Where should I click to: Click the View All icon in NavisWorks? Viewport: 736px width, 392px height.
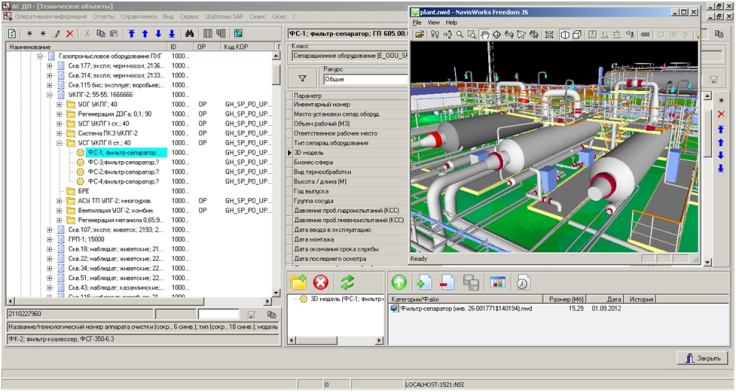tap(549, 34)
